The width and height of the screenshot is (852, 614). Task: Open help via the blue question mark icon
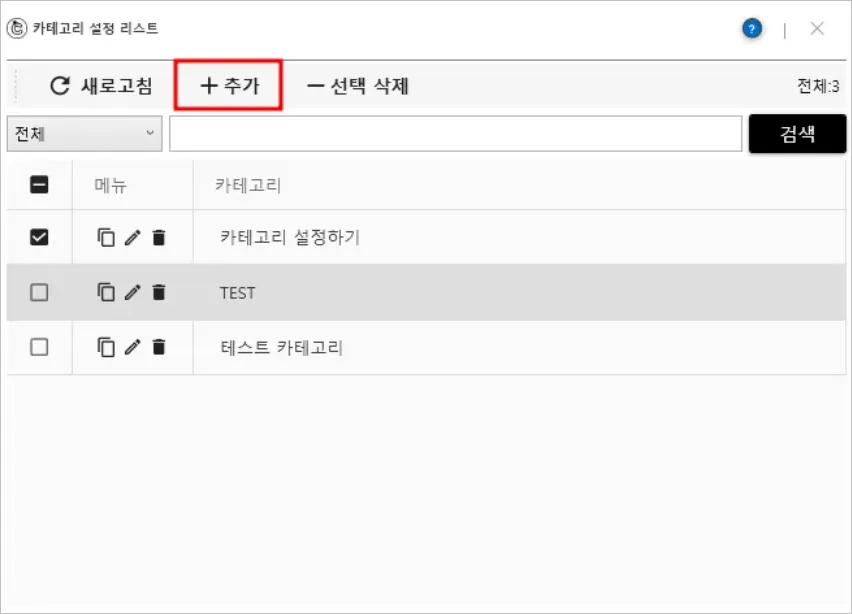(752, 28)
